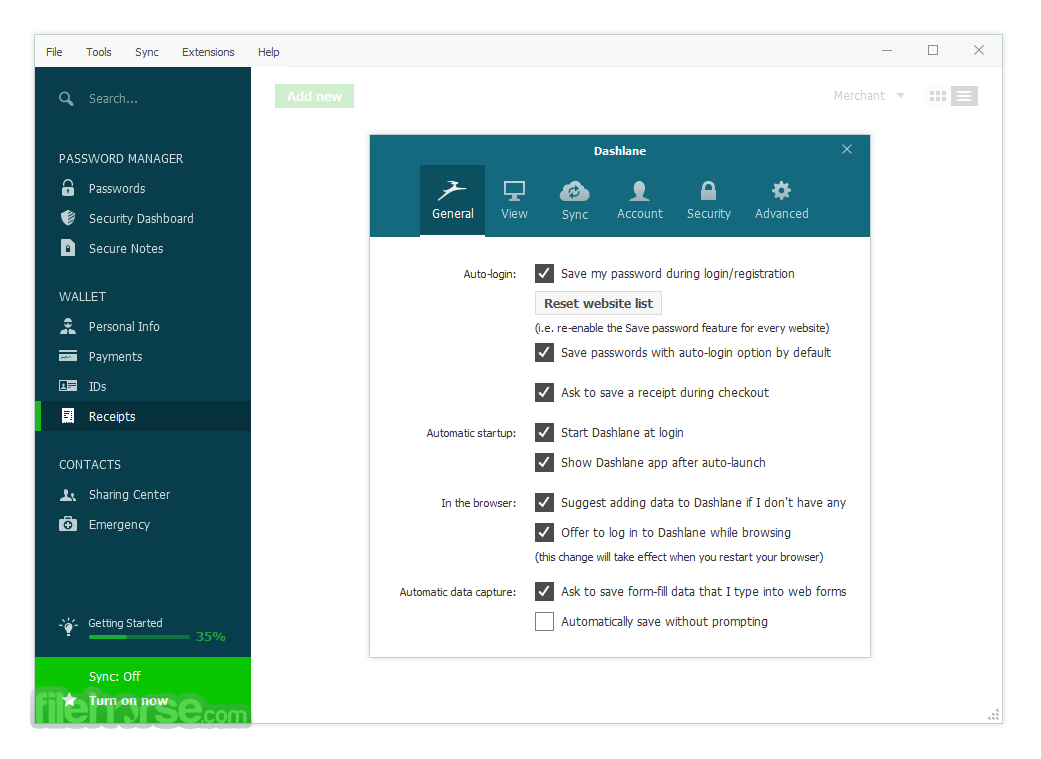Click the Advanced tab's gear icon
The image size is (1041, 759).
point(781,191)
